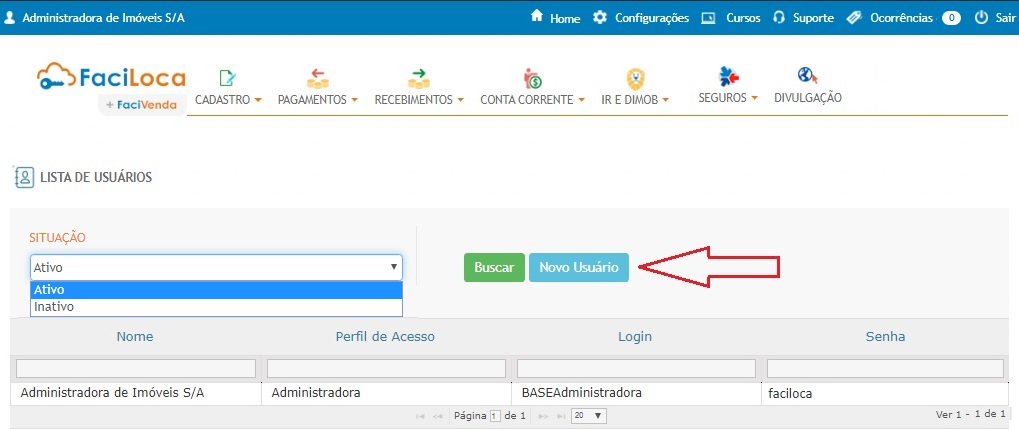
Task: Click the Cadastro icon in the menu
Action: [x=228, y=77]
